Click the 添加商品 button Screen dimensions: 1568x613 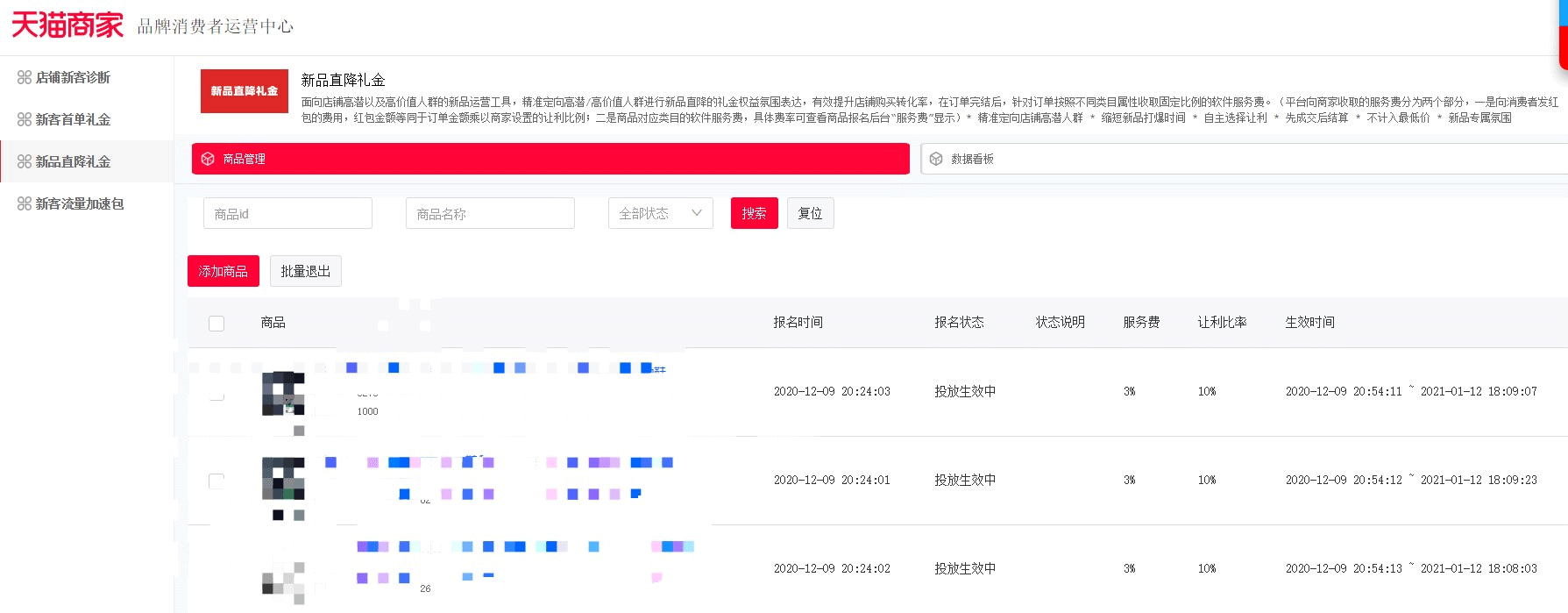point(223,271)
